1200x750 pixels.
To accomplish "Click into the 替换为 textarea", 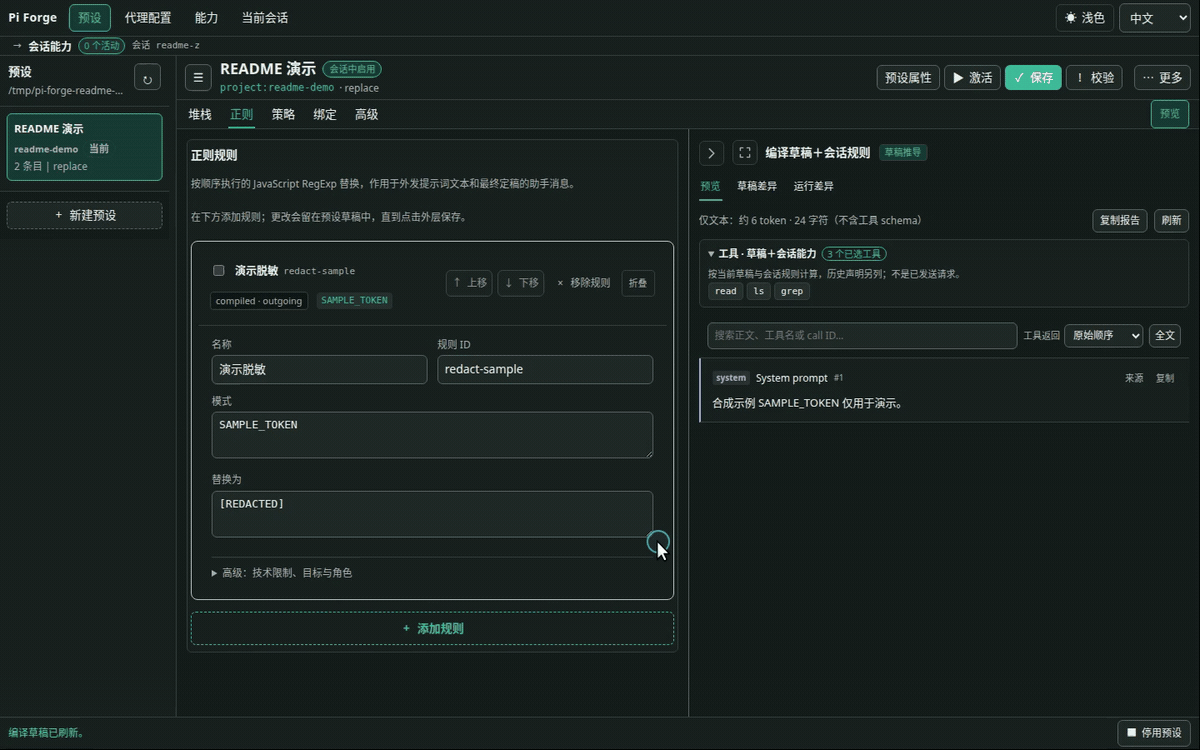I will [x=432, y=514].
